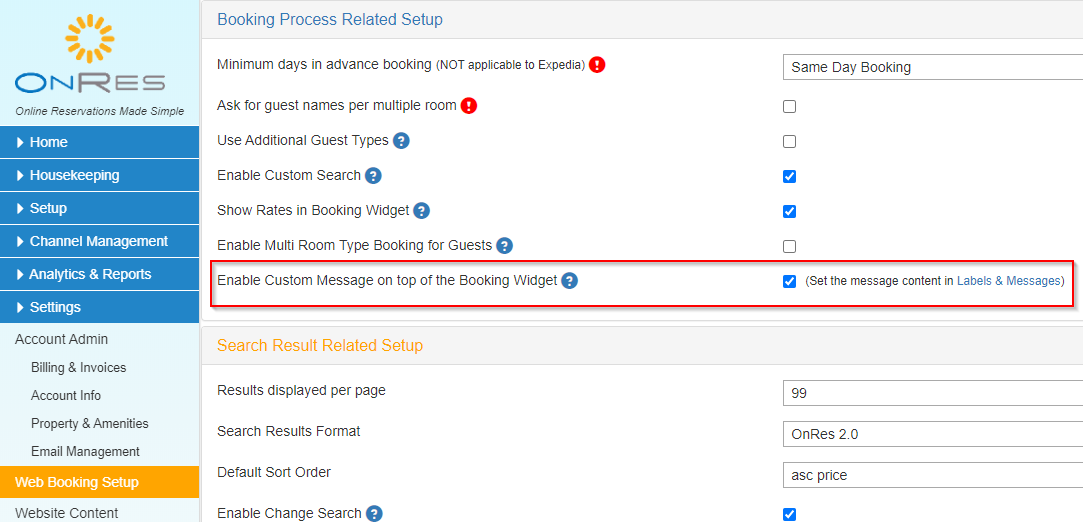1083x522 pixels.
Task: Enable Ask for guest names per multiple room checkbox
Action: point(789,106)
